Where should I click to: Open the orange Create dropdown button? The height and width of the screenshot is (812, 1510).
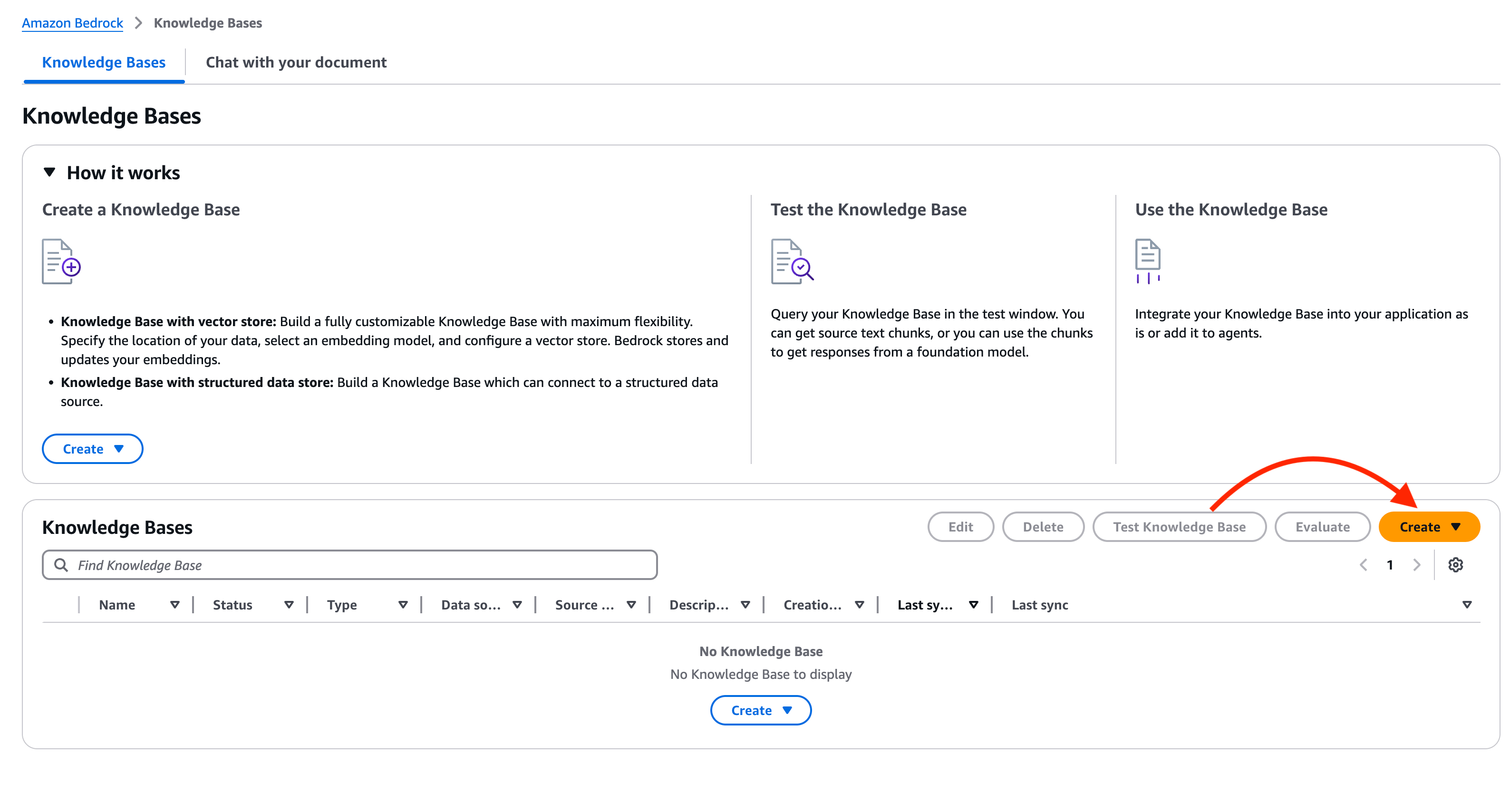[x=1429, y=526]
